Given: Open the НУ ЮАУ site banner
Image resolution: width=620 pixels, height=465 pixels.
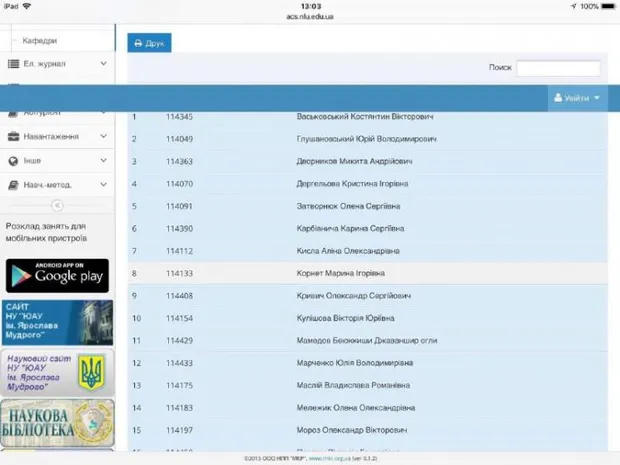Looking at the screenshot, I should [x=57, y=322].
